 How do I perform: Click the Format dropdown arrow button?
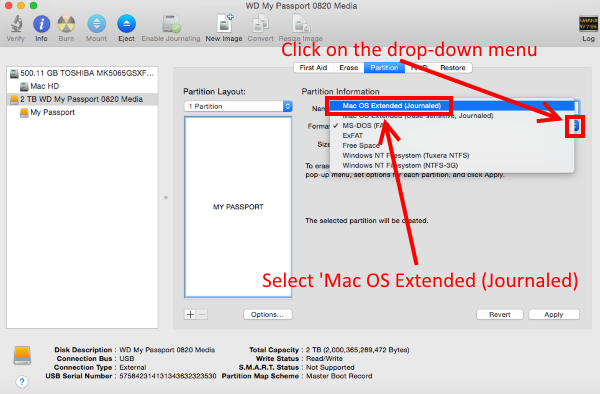coord(576,126)
